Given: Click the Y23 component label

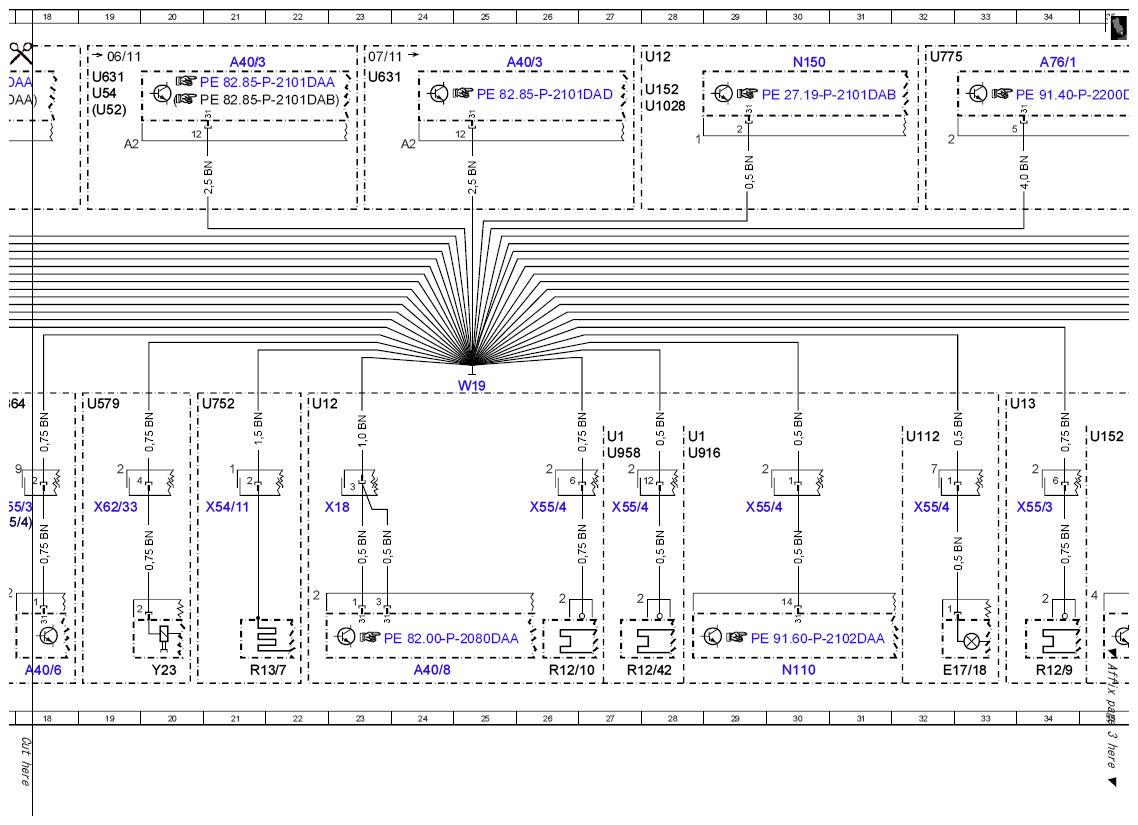Looking at the screenshot, I should click(x=164, y=670).
